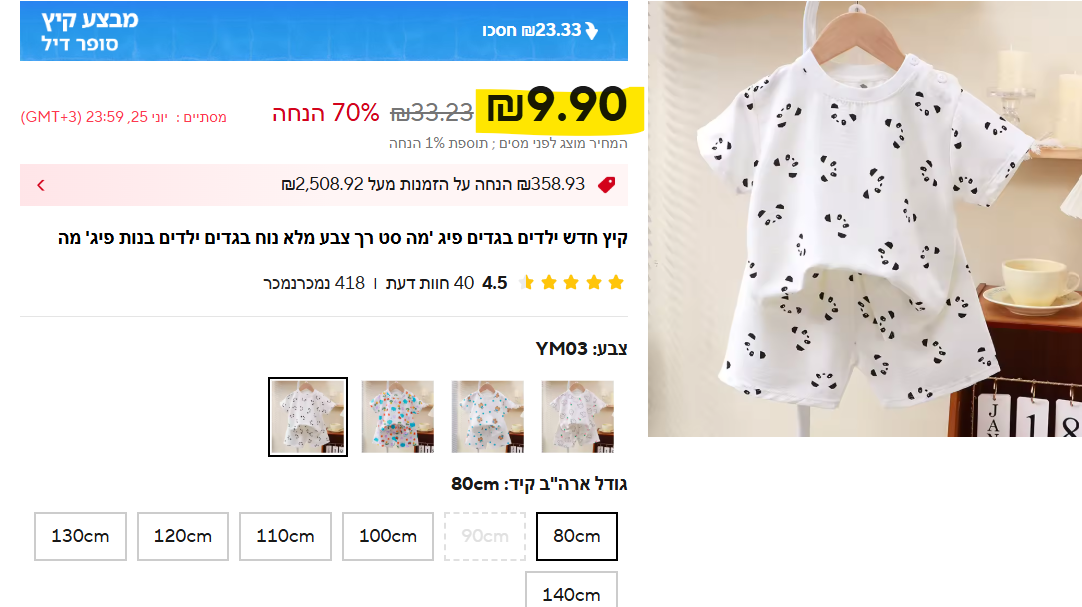Pick the 140cm size option
The width and height of the screenshot is (1082, 607).
pos(571,590)
